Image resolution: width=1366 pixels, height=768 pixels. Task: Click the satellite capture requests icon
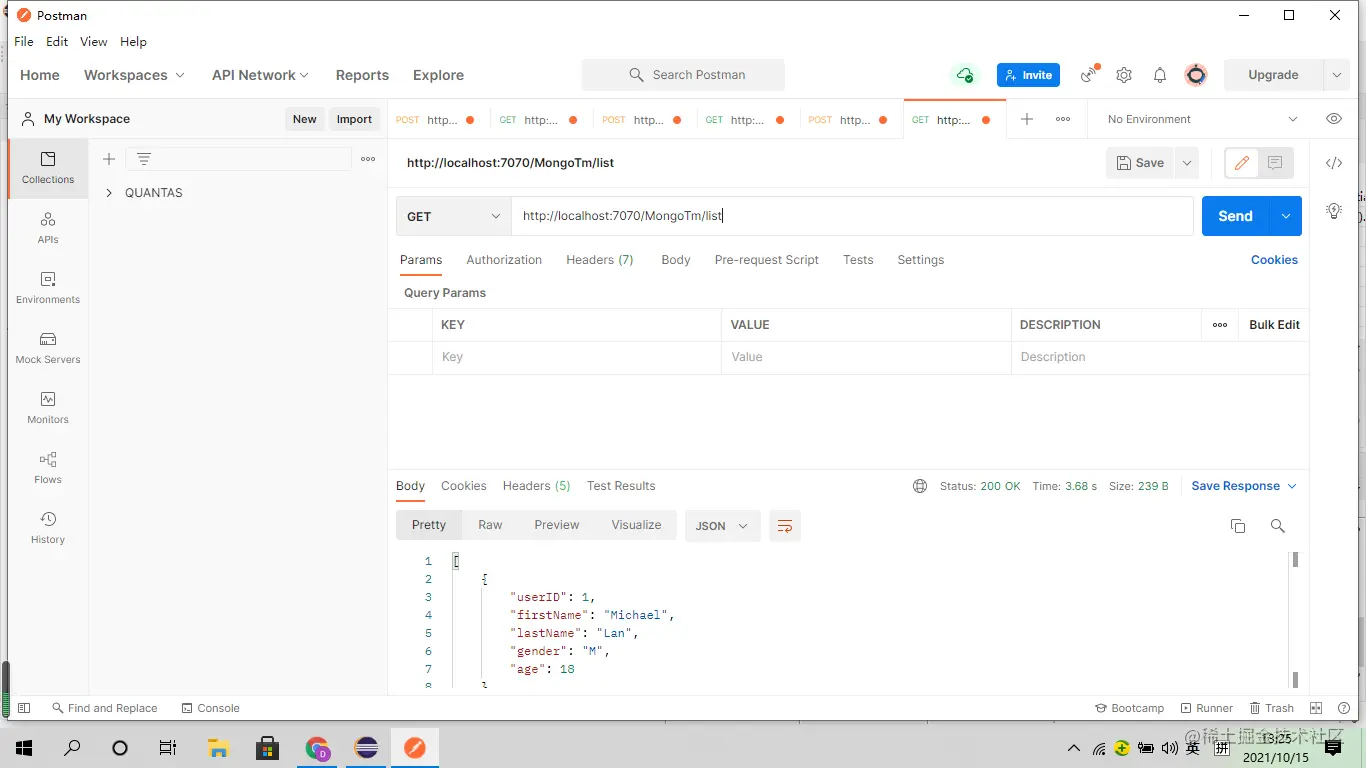pyautogui.click(x=1089, y=75)
